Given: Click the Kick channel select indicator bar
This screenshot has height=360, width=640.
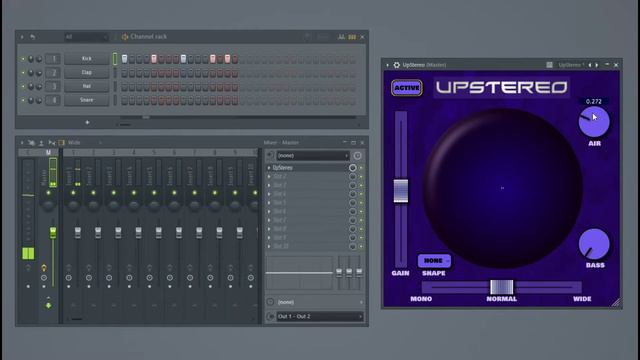Looking at the screenshot, I should pyautogui.click(x=115, y=59).
